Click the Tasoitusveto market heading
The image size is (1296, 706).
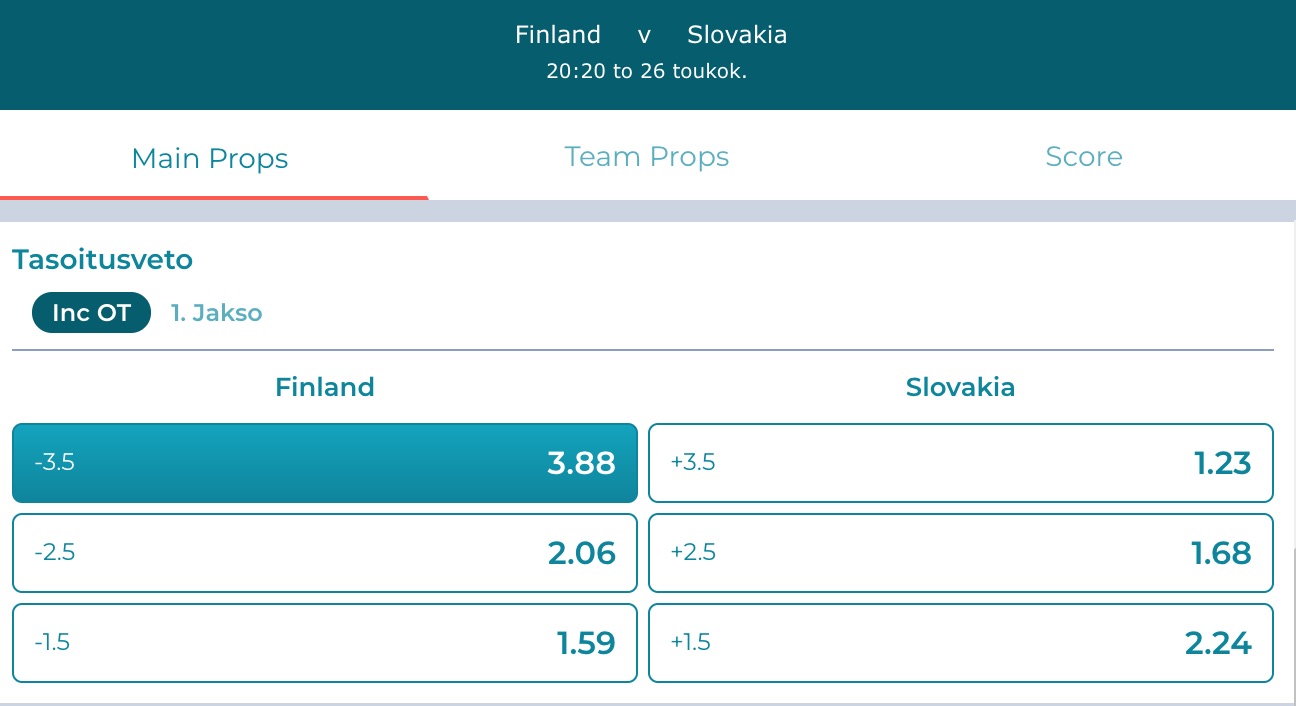tap(102, 260)
